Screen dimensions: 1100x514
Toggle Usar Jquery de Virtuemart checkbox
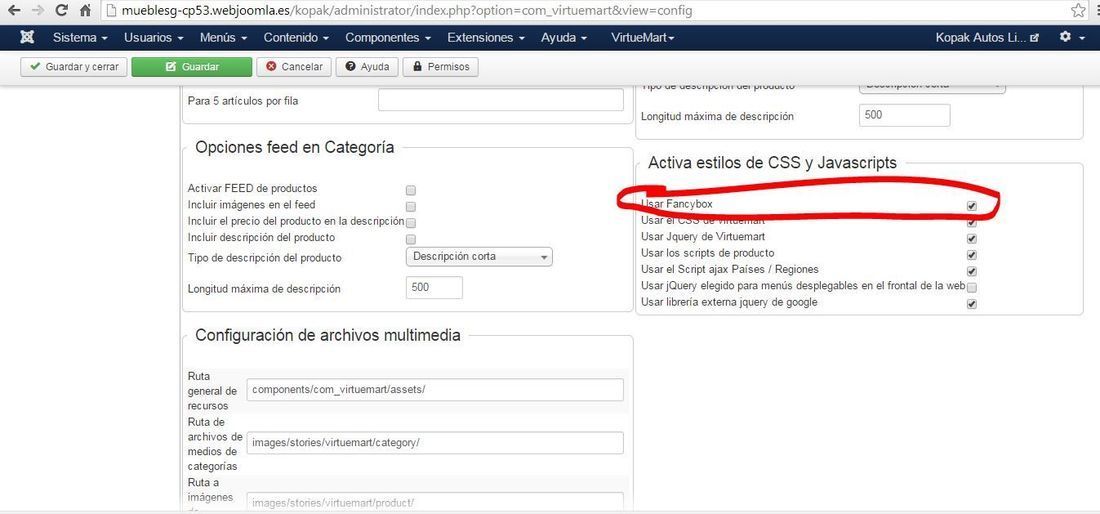972,238
